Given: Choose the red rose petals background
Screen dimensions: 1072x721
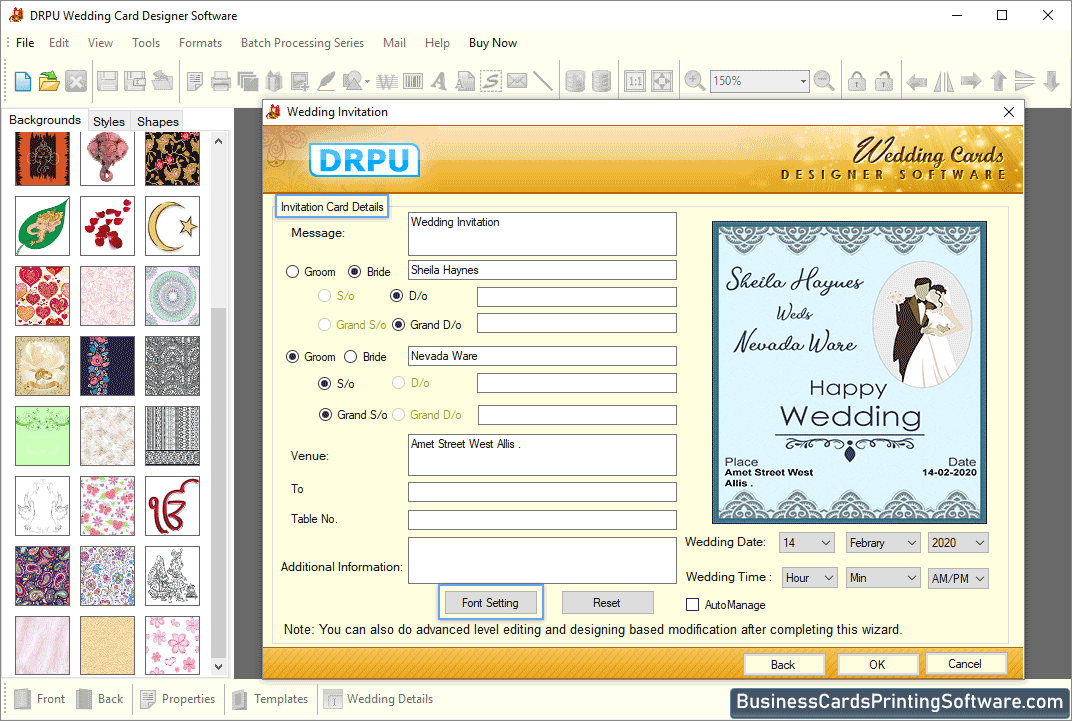Looking at the screenshot, I should tap(107, 226).
